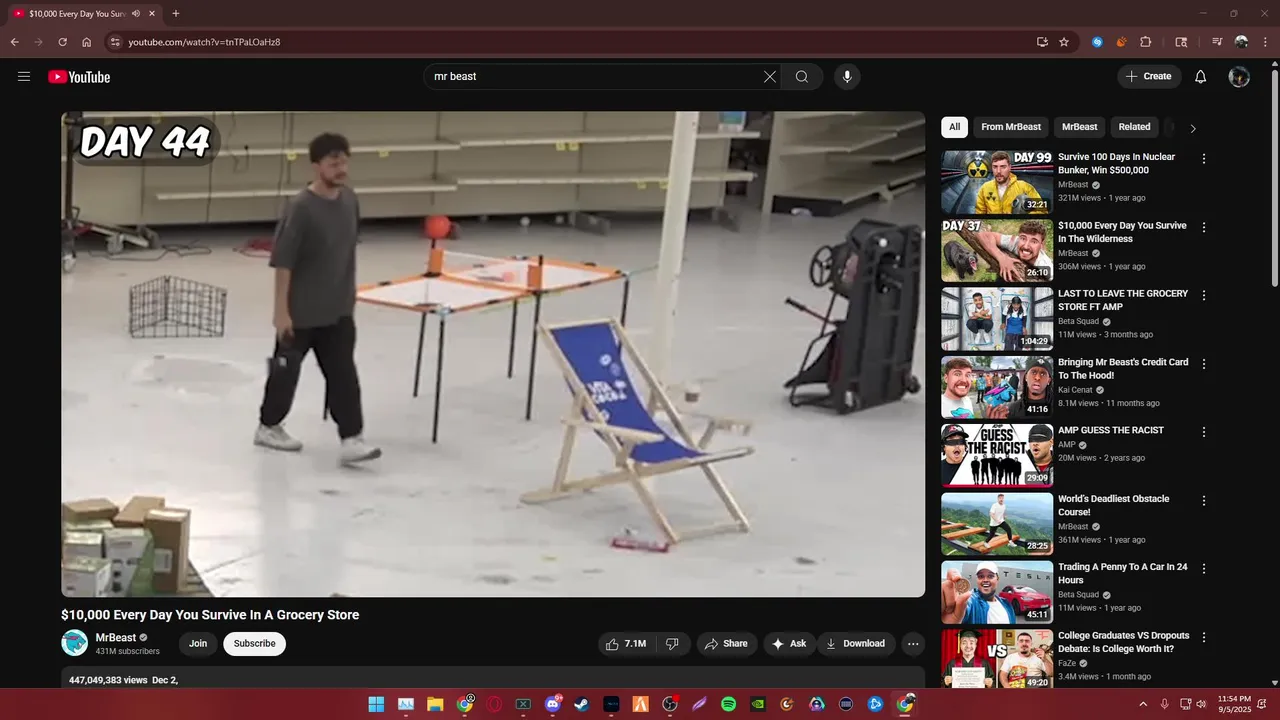Select the MrBeast filter chip
This screenshot has width=1280, height=720.
click(x=1079, y=127)
